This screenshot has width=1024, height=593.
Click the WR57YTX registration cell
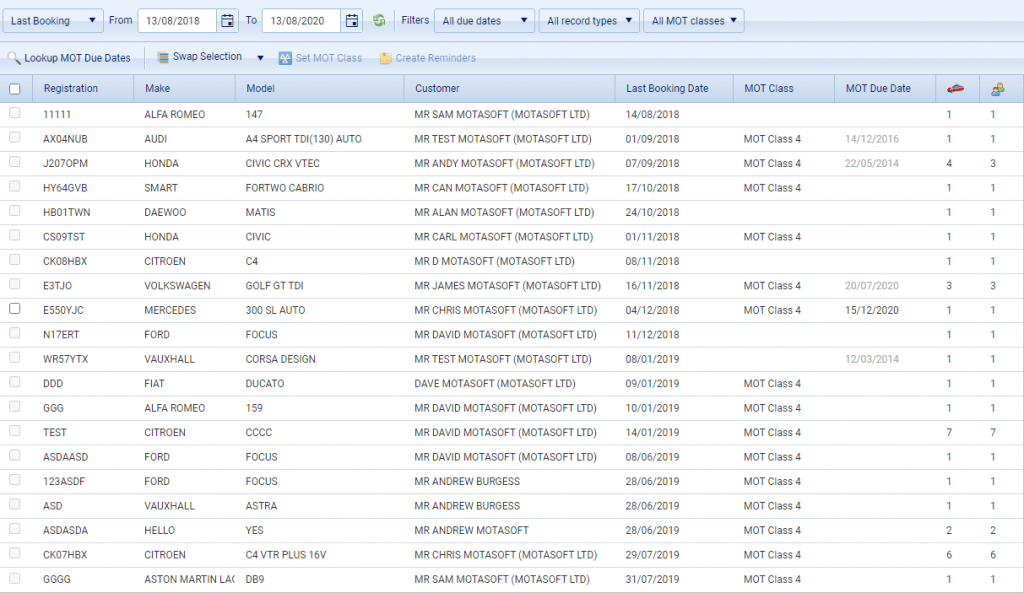(x=65, y=359)
